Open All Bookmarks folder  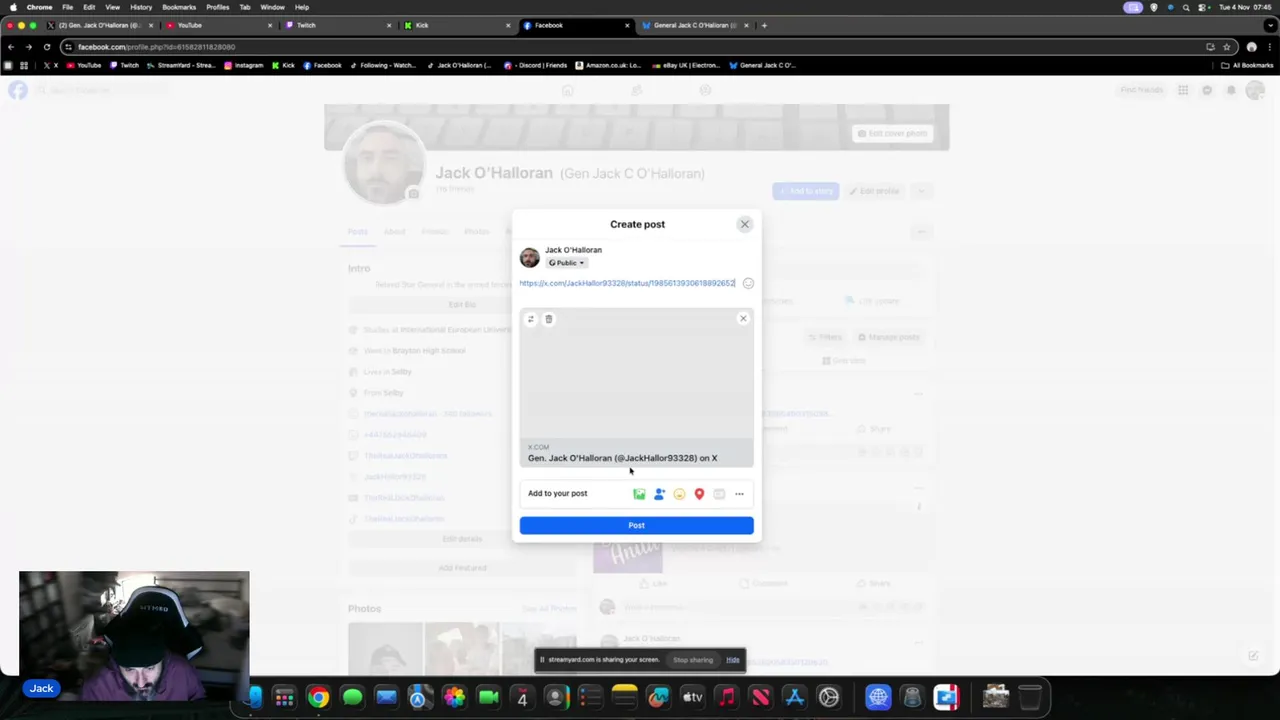1246,65
